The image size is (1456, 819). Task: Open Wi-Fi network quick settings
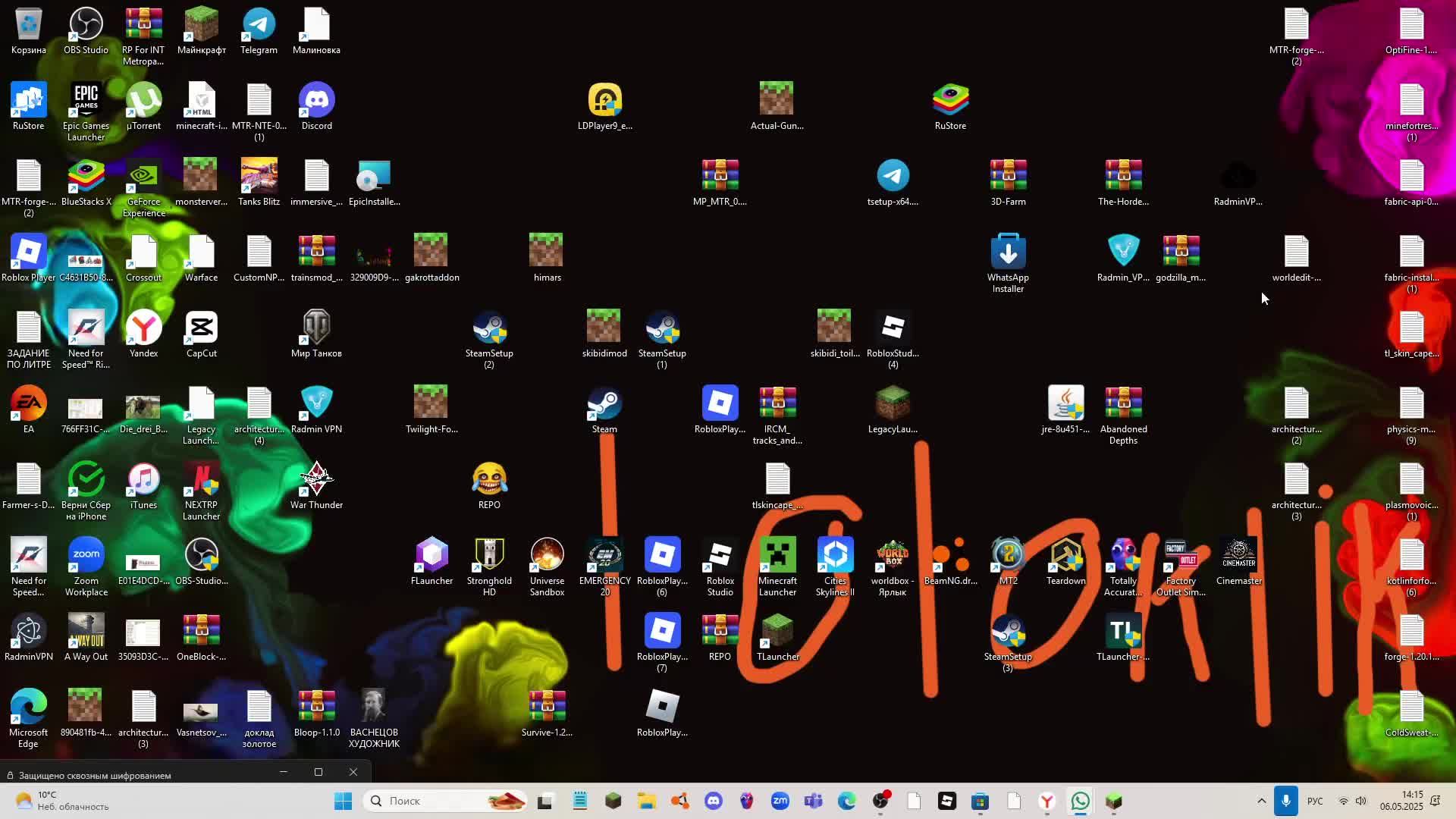click(1343, 801)
